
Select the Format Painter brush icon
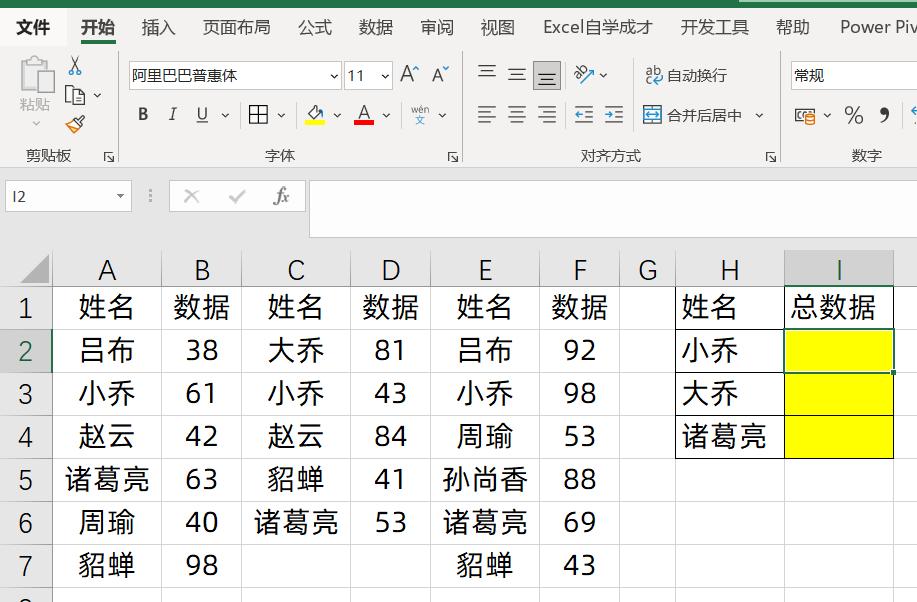[x=76, y=123]
